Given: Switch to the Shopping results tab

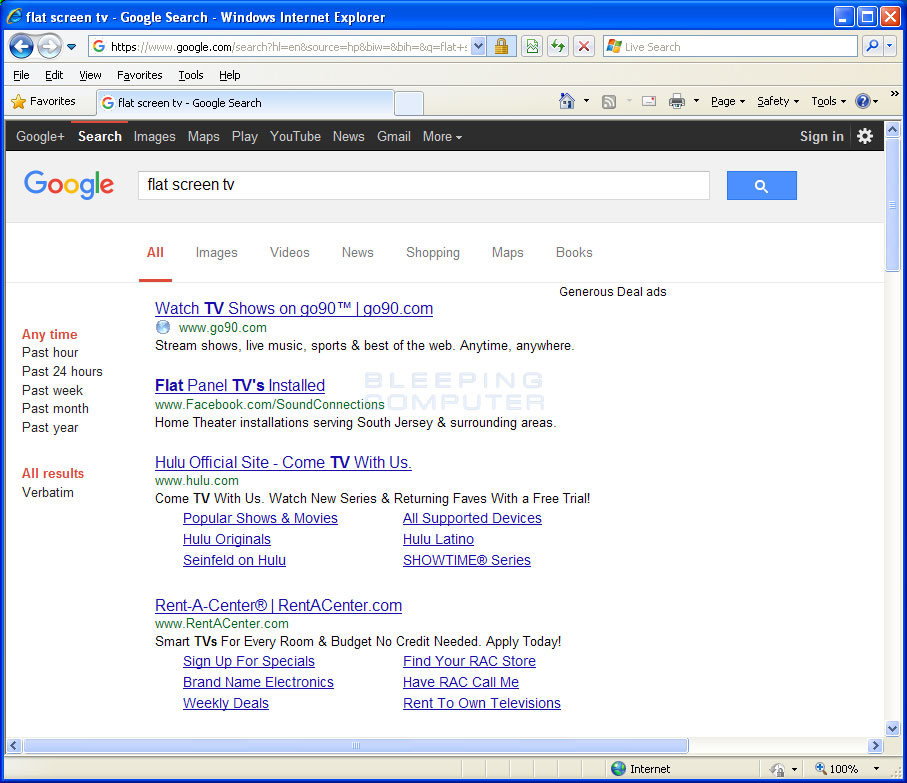Looking at the screenshot, I should click(433, 253).
